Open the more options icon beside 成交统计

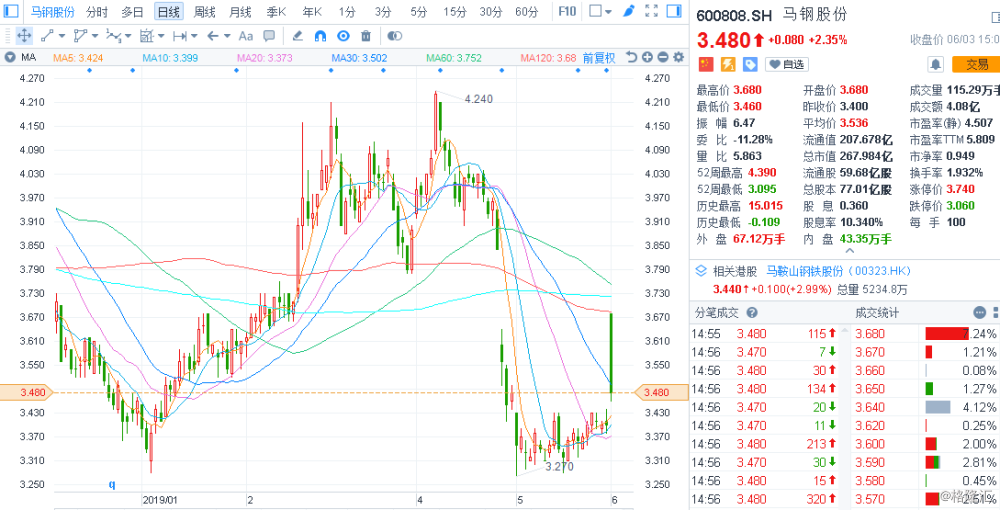coord(980,312)
